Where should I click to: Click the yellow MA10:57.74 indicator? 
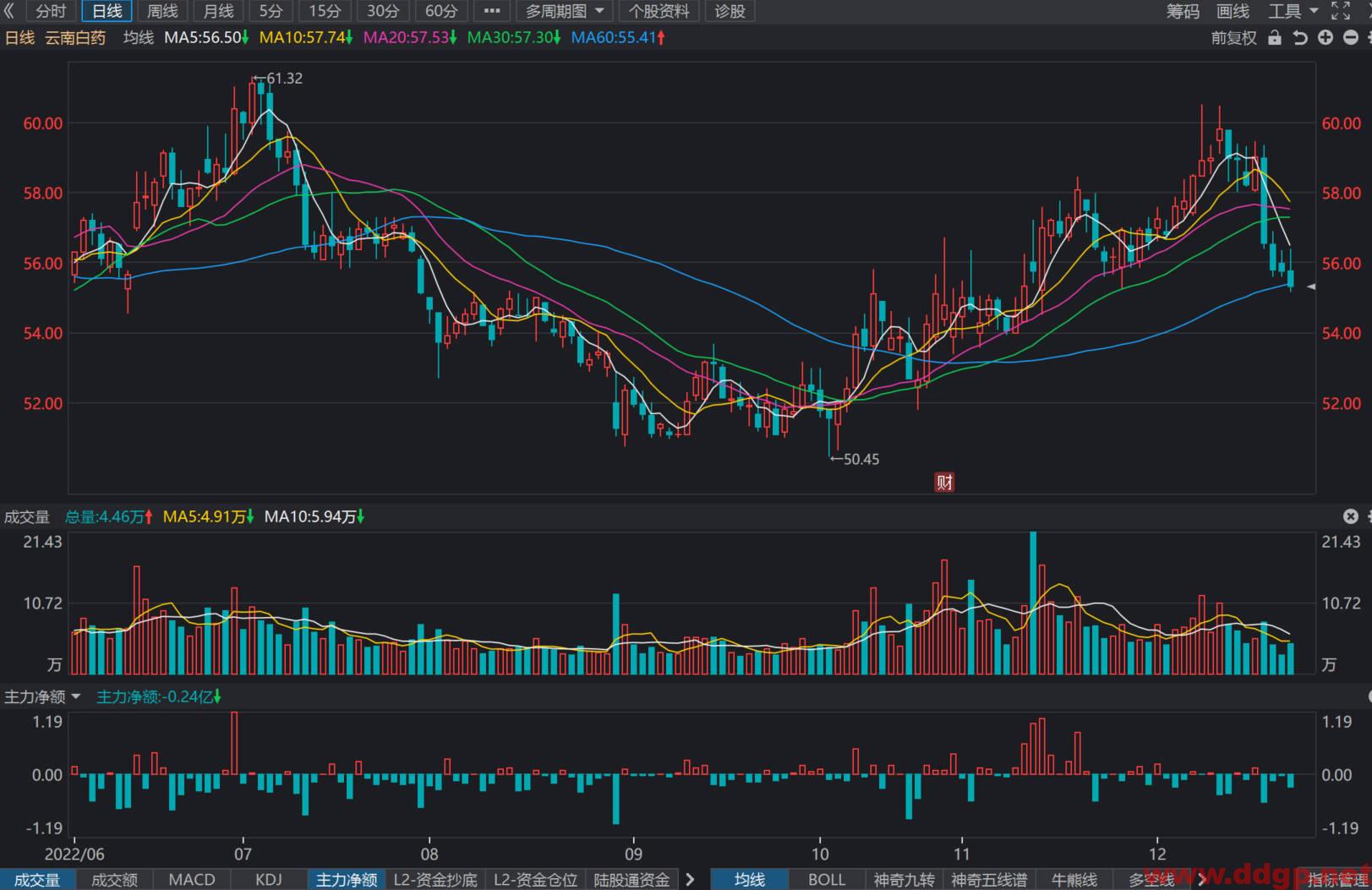(306, 37)
